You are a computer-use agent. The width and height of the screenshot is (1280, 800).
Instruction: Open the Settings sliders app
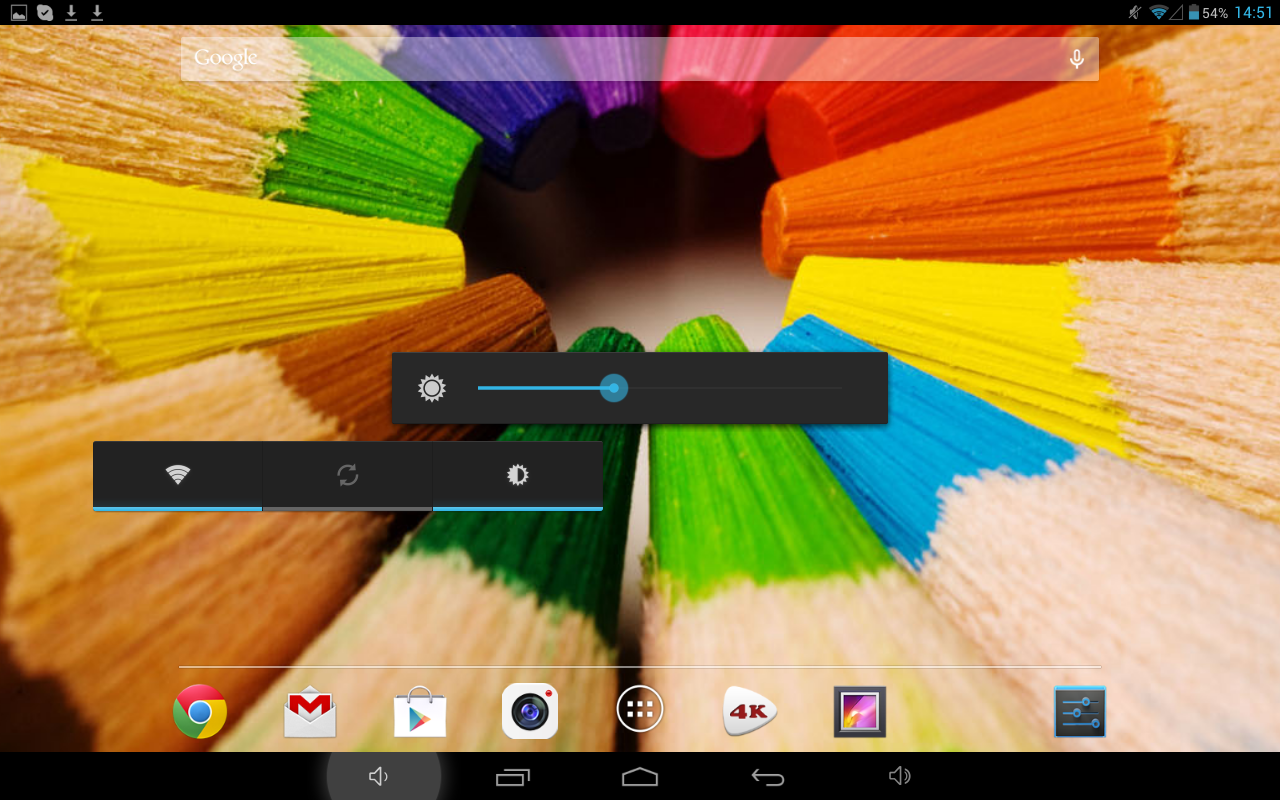1080,712
